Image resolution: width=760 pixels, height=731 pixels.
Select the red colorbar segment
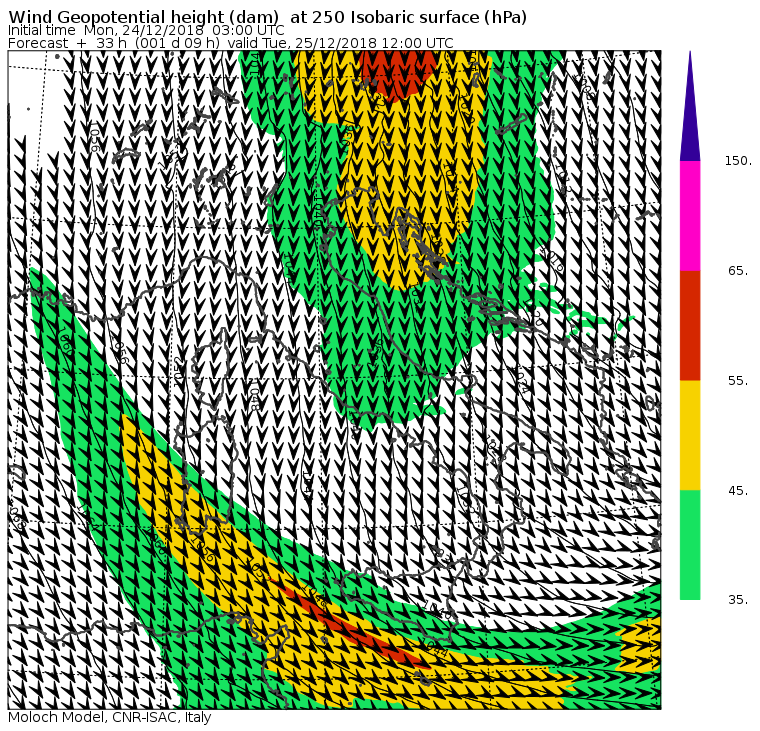(x=690, y=325)
